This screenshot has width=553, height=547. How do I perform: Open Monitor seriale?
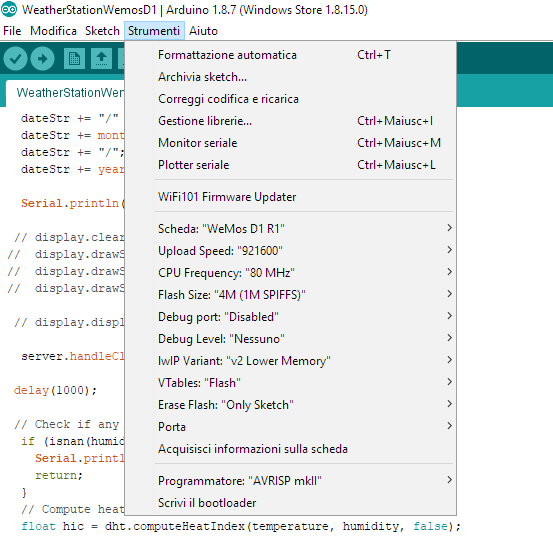[x=291, y=143]
